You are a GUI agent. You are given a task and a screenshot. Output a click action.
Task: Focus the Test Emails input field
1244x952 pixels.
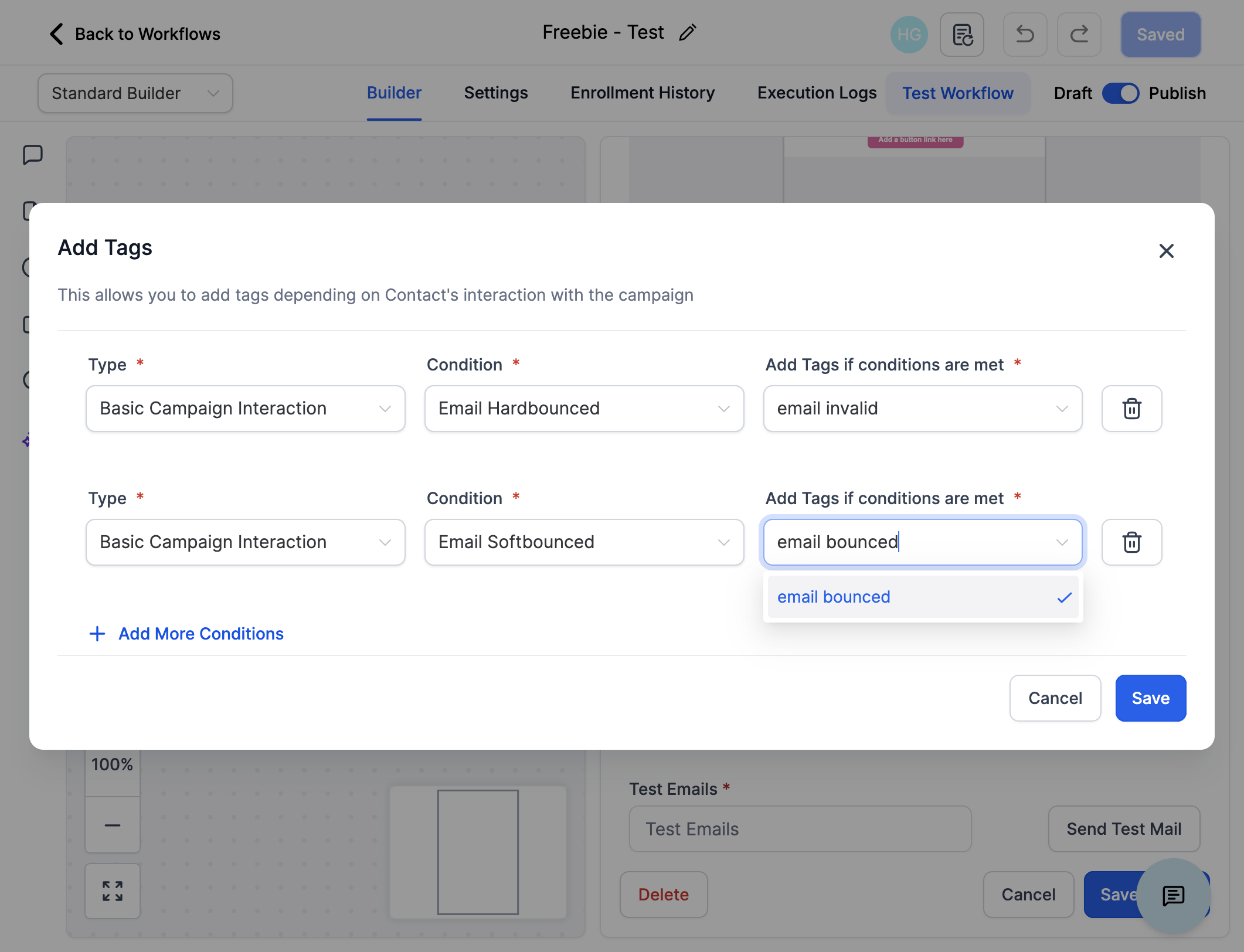point(800,829)
